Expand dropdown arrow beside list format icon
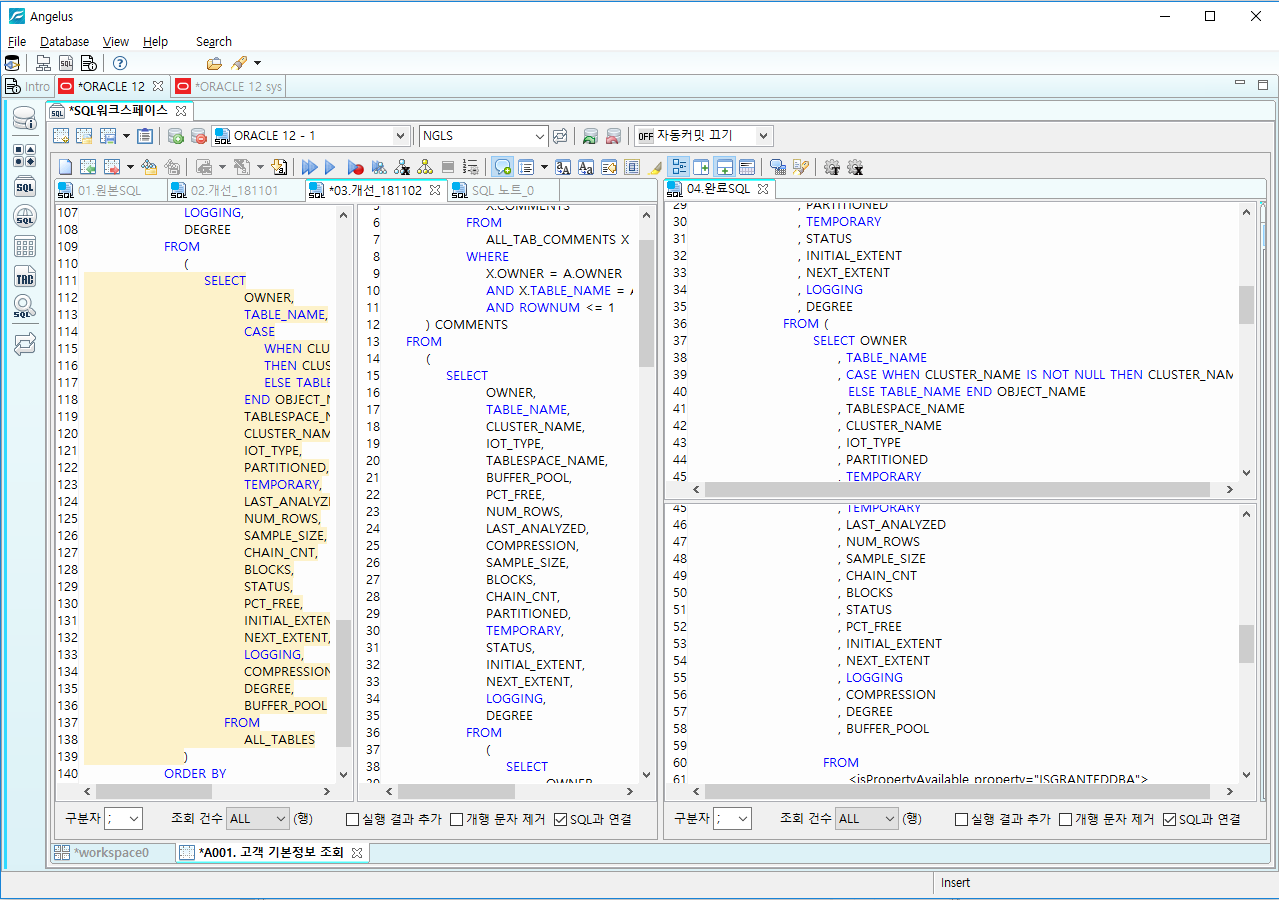 tap(544, 167)
